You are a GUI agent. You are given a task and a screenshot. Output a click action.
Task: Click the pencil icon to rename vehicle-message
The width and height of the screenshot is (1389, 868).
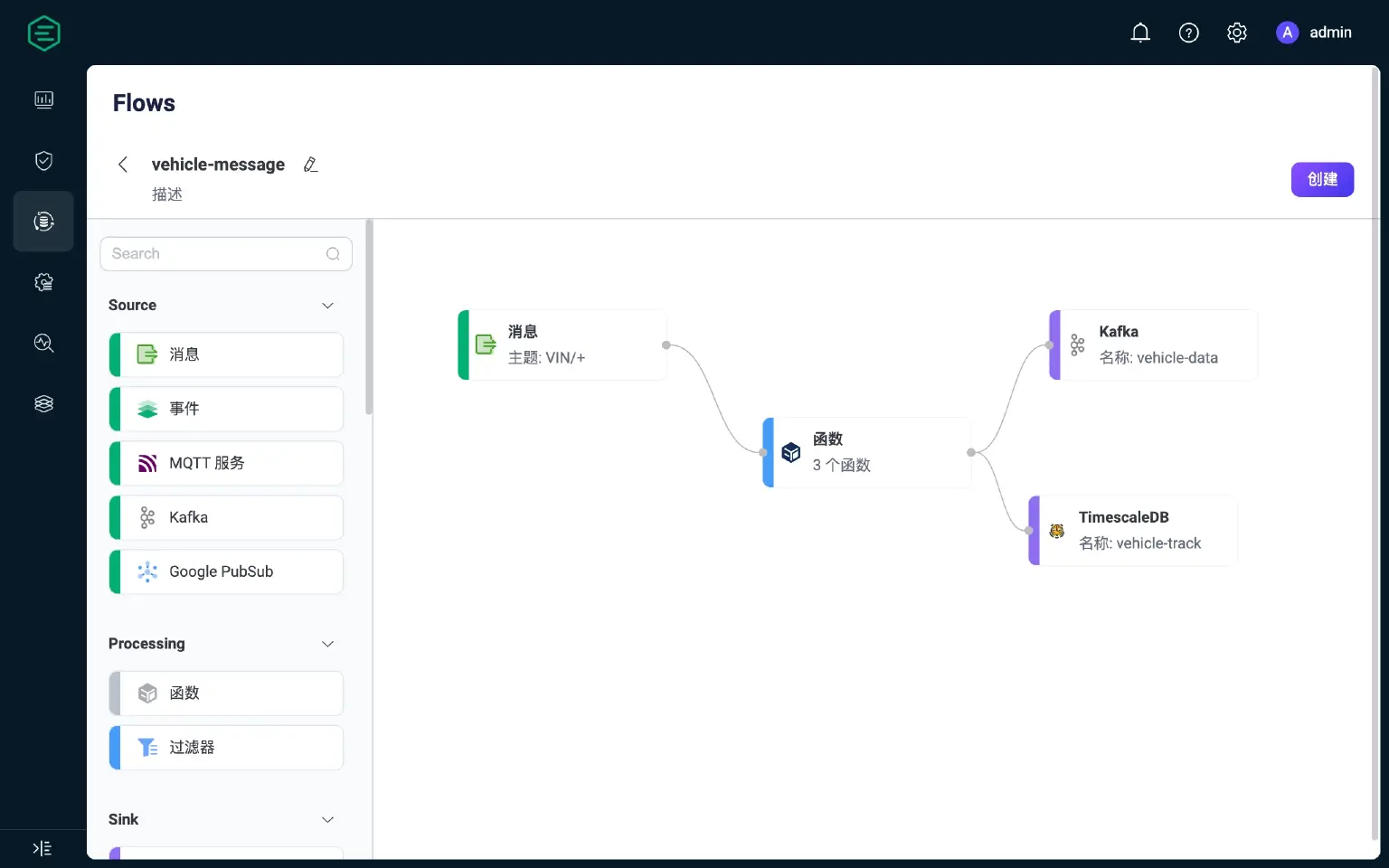tap(310, 164)
